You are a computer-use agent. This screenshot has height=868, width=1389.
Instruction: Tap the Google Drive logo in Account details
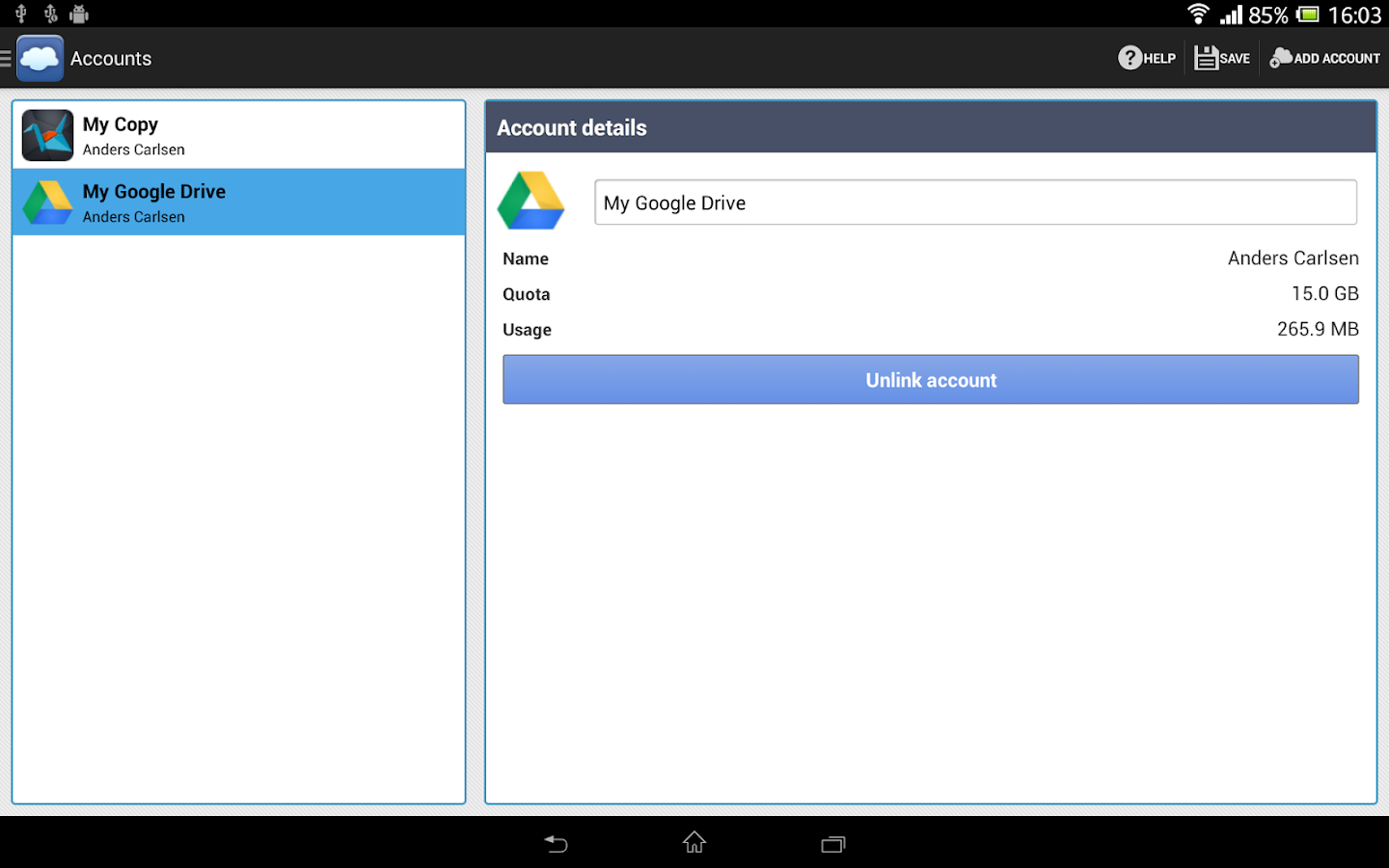[x=531, y=201]
